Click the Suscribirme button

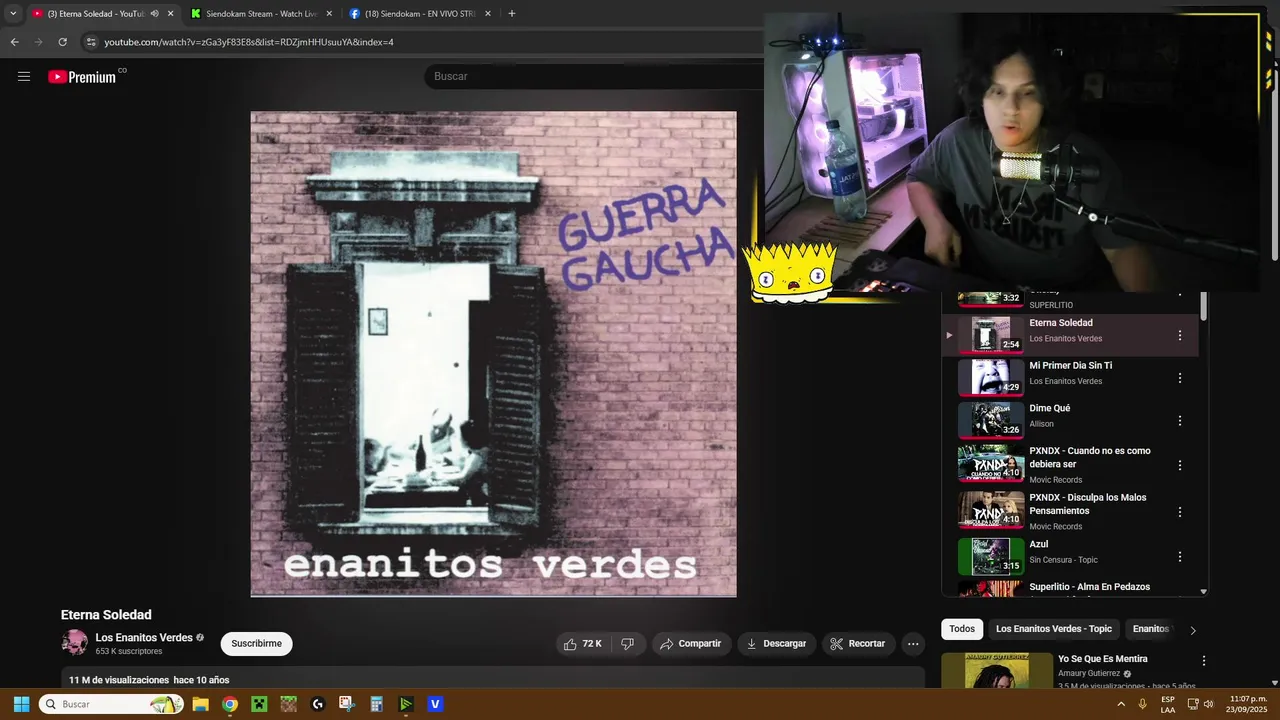(x=256, y=644)
